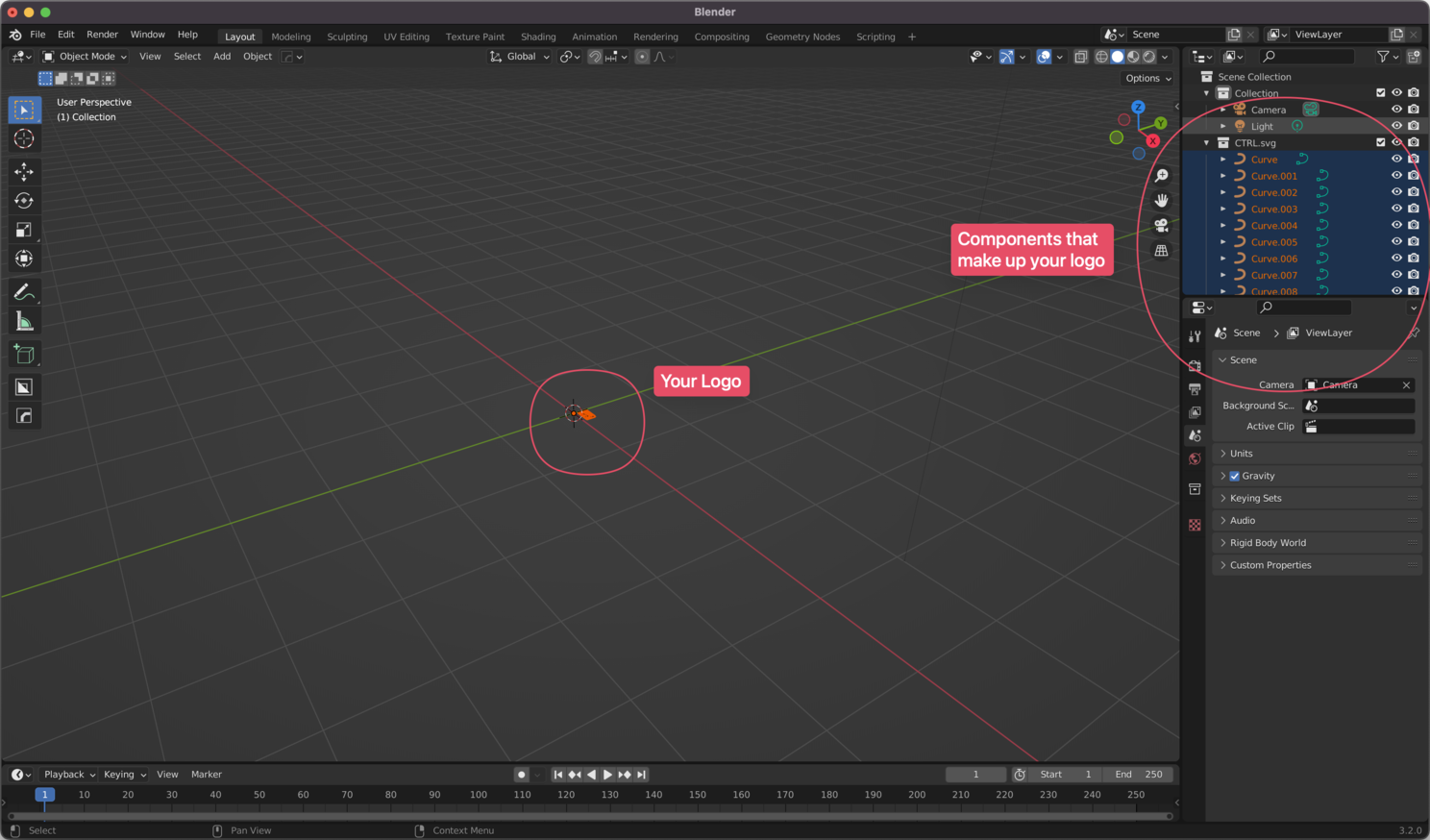The height and width of the screenshot is (840, 1430).
Task: Click the current frame number field
Action: (975, 775)
